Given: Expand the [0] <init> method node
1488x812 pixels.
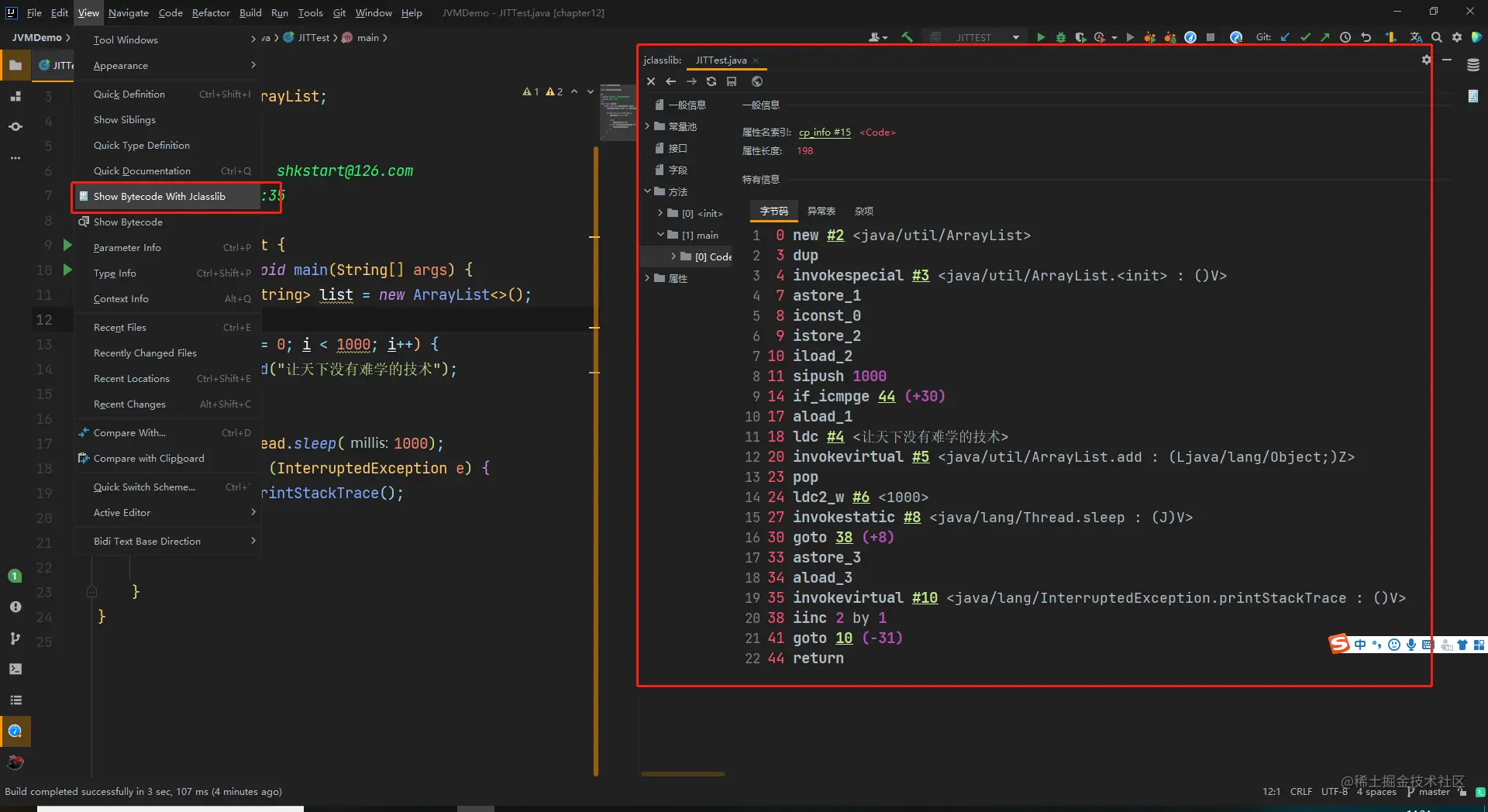Looking at the screenshot, I should [660, 213].
